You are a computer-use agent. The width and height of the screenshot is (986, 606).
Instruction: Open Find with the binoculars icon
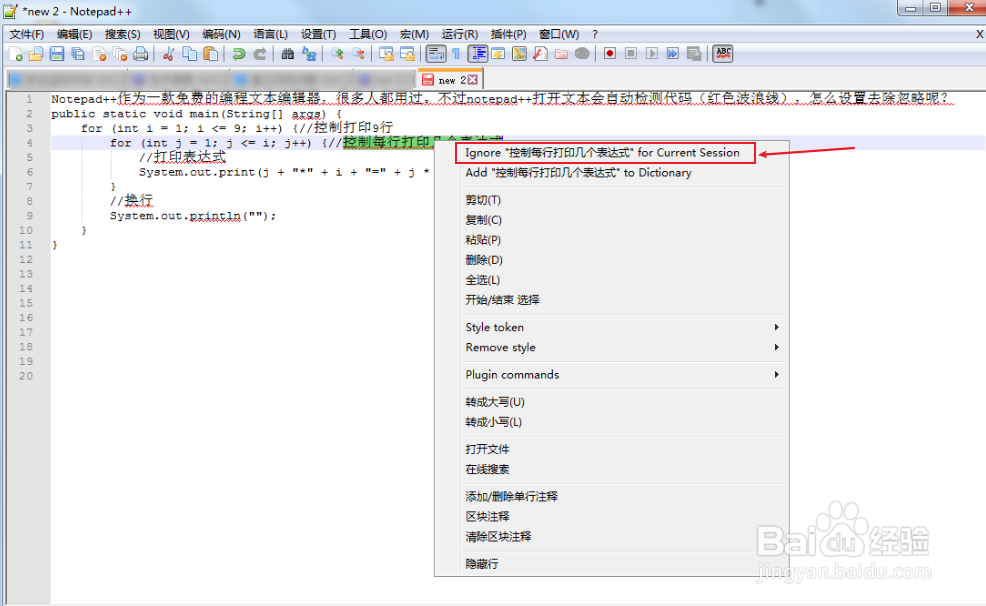[287, 54]
